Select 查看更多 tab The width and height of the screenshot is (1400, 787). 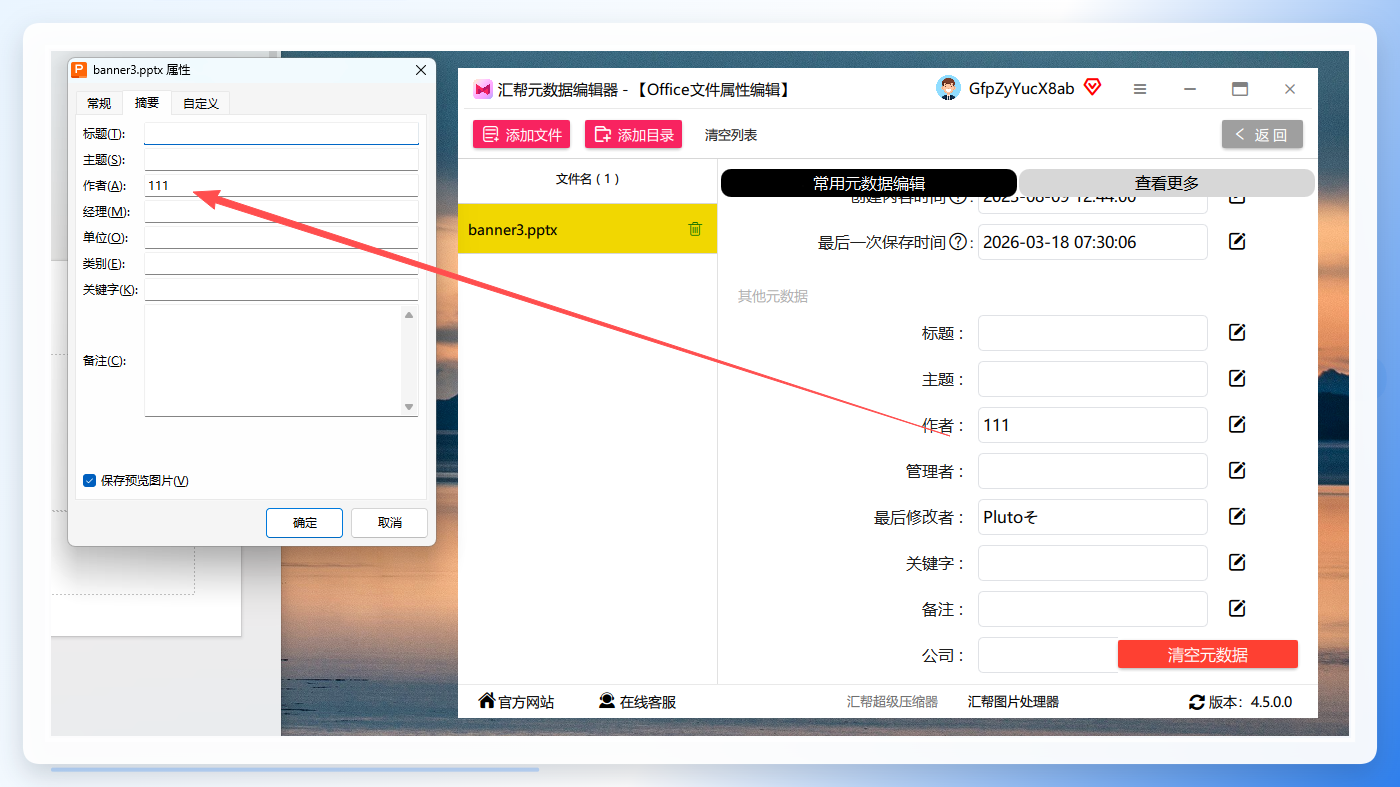coord(1166,183)
